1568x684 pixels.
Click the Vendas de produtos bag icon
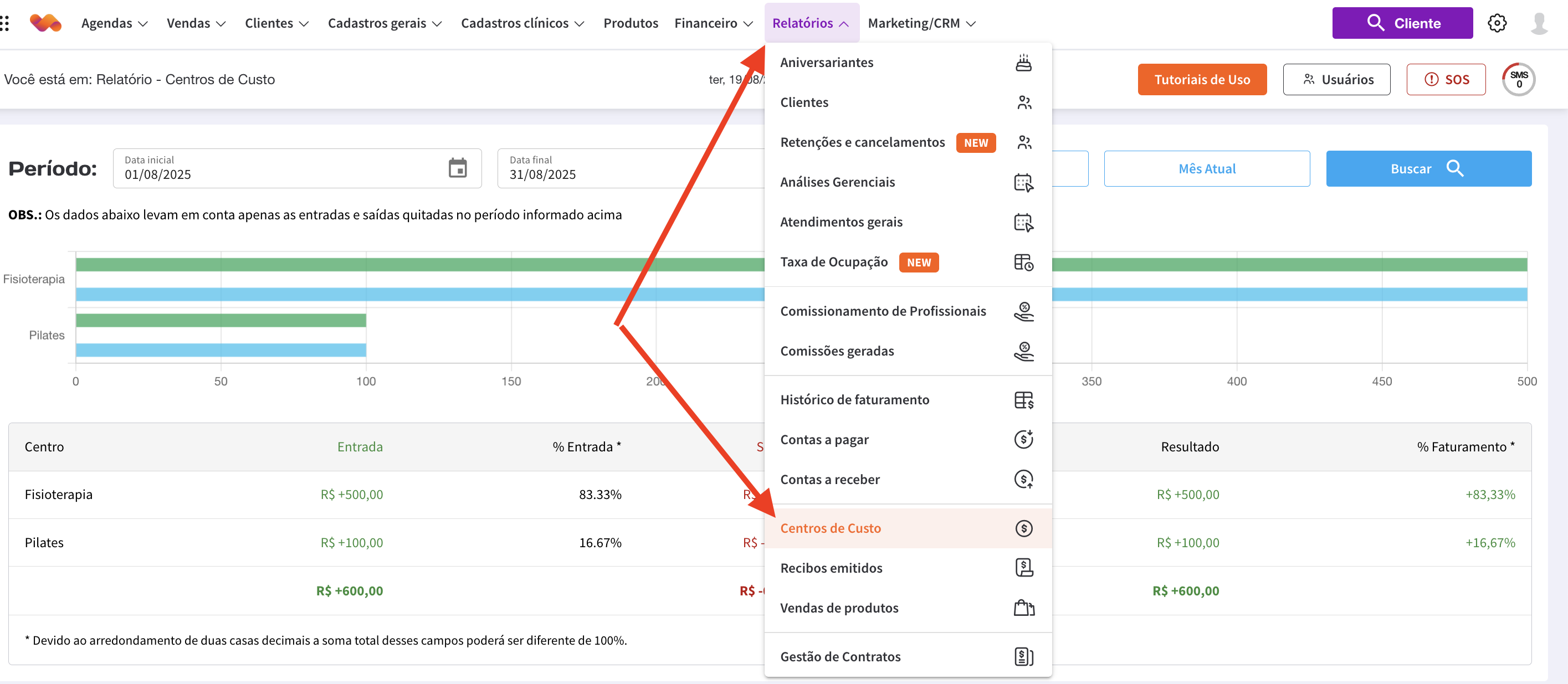click(1023, 608)
